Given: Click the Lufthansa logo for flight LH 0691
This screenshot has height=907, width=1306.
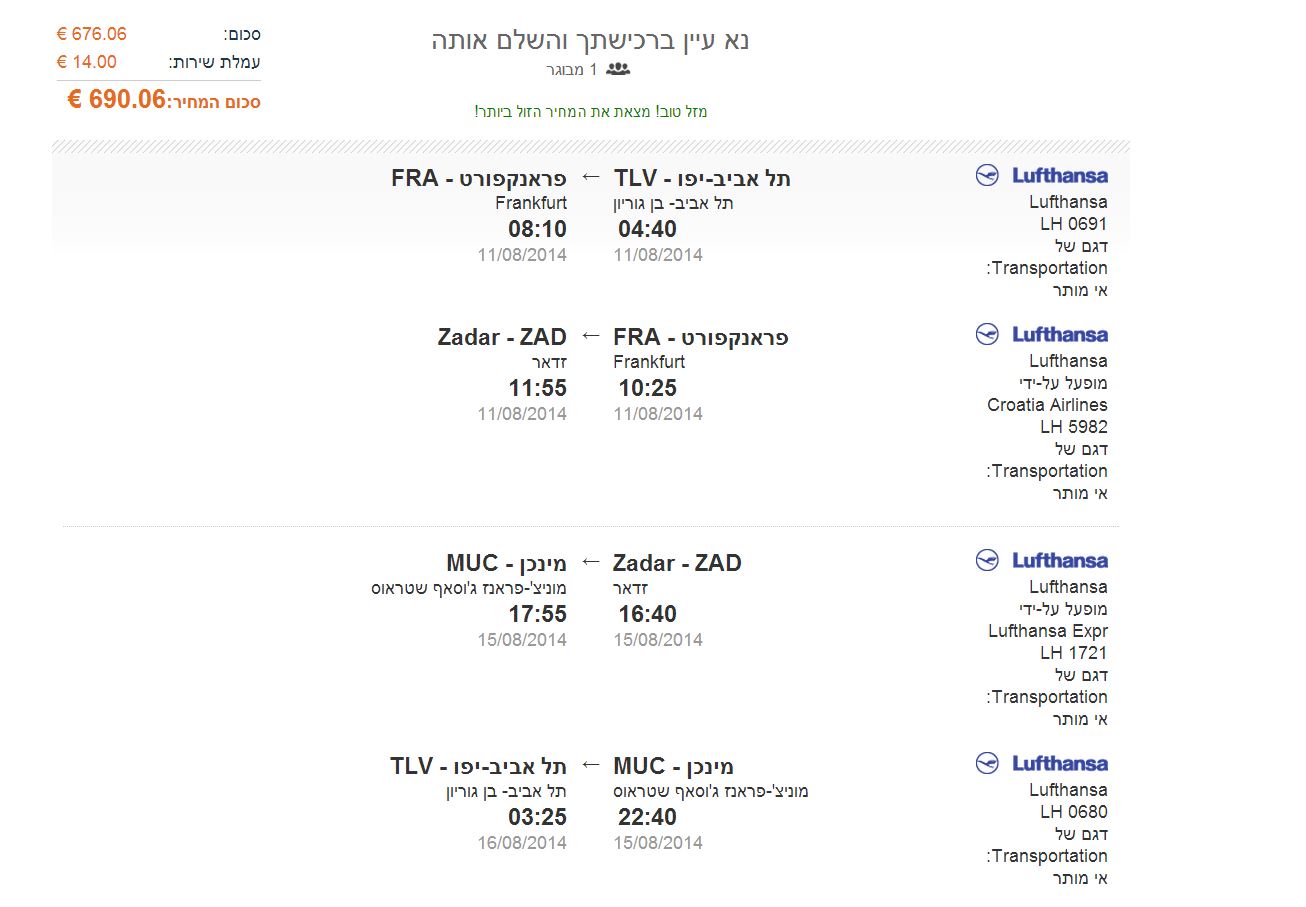Looking at the screenshot, I should tap(1042, 176).
